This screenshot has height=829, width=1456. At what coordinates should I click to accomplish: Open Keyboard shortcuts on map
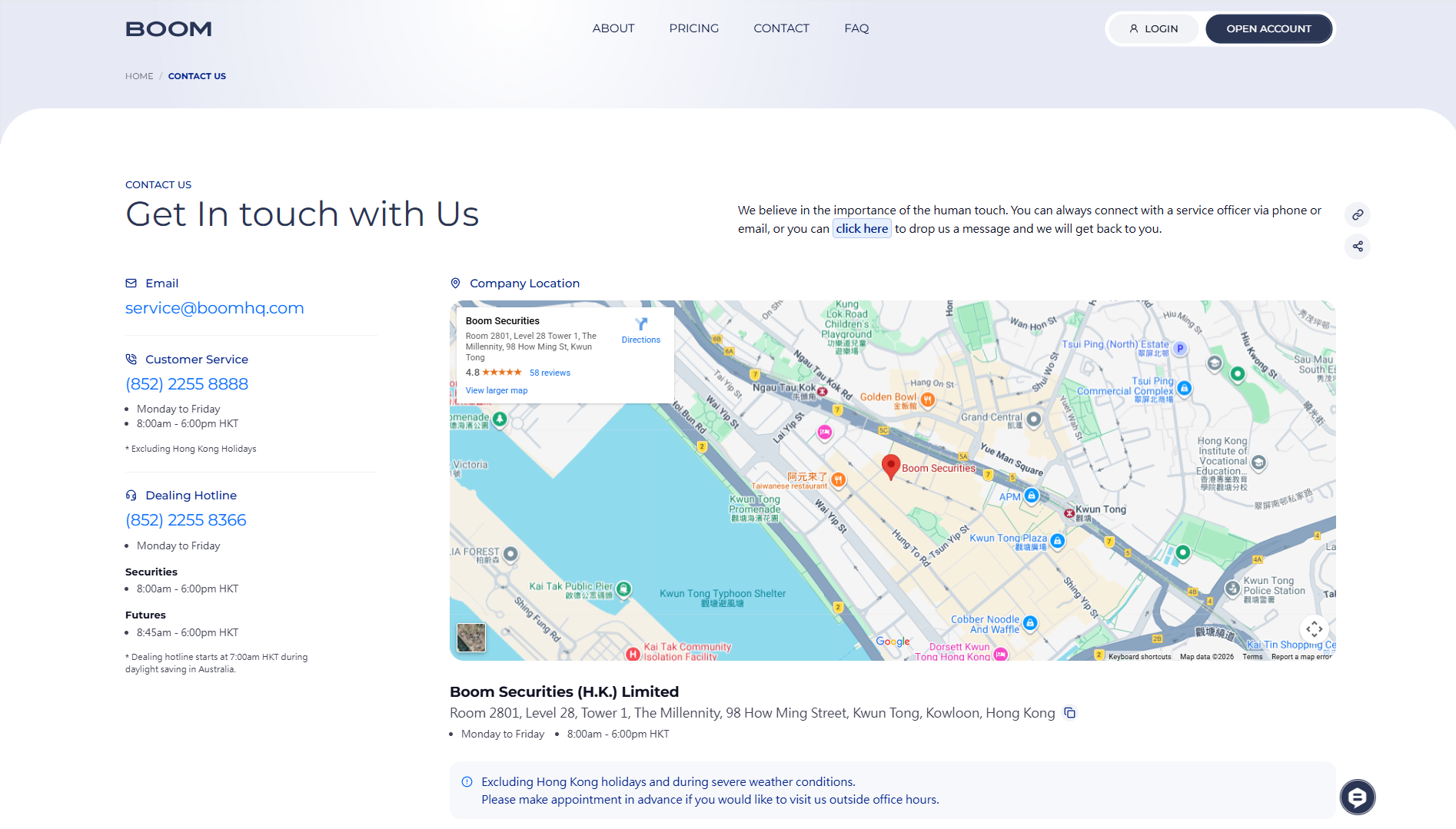tap(1139, 657)
